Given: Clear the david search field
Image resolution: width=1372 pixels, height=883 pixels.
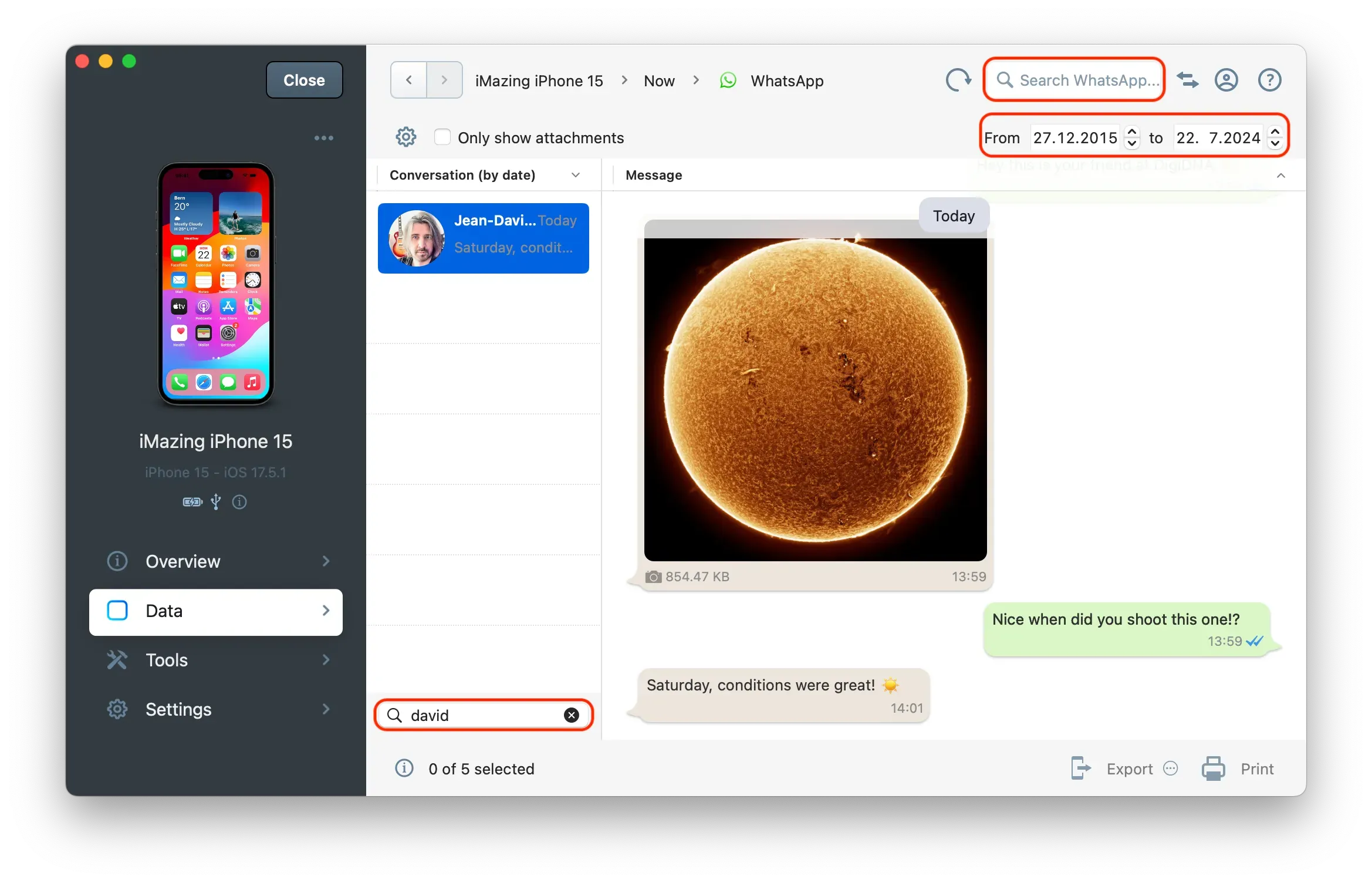Looking at the screenshot, I should point(571,715).
